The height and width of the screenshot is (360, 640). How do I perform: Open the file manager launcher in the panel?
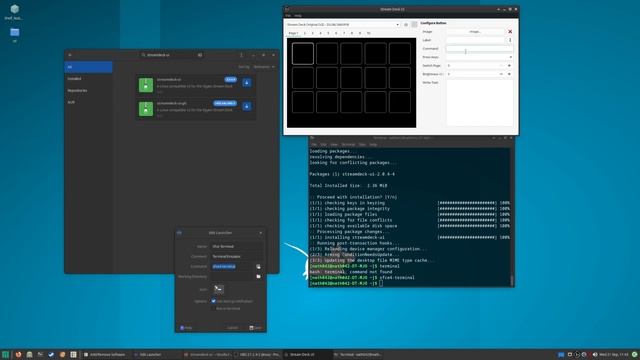(29, 354)
